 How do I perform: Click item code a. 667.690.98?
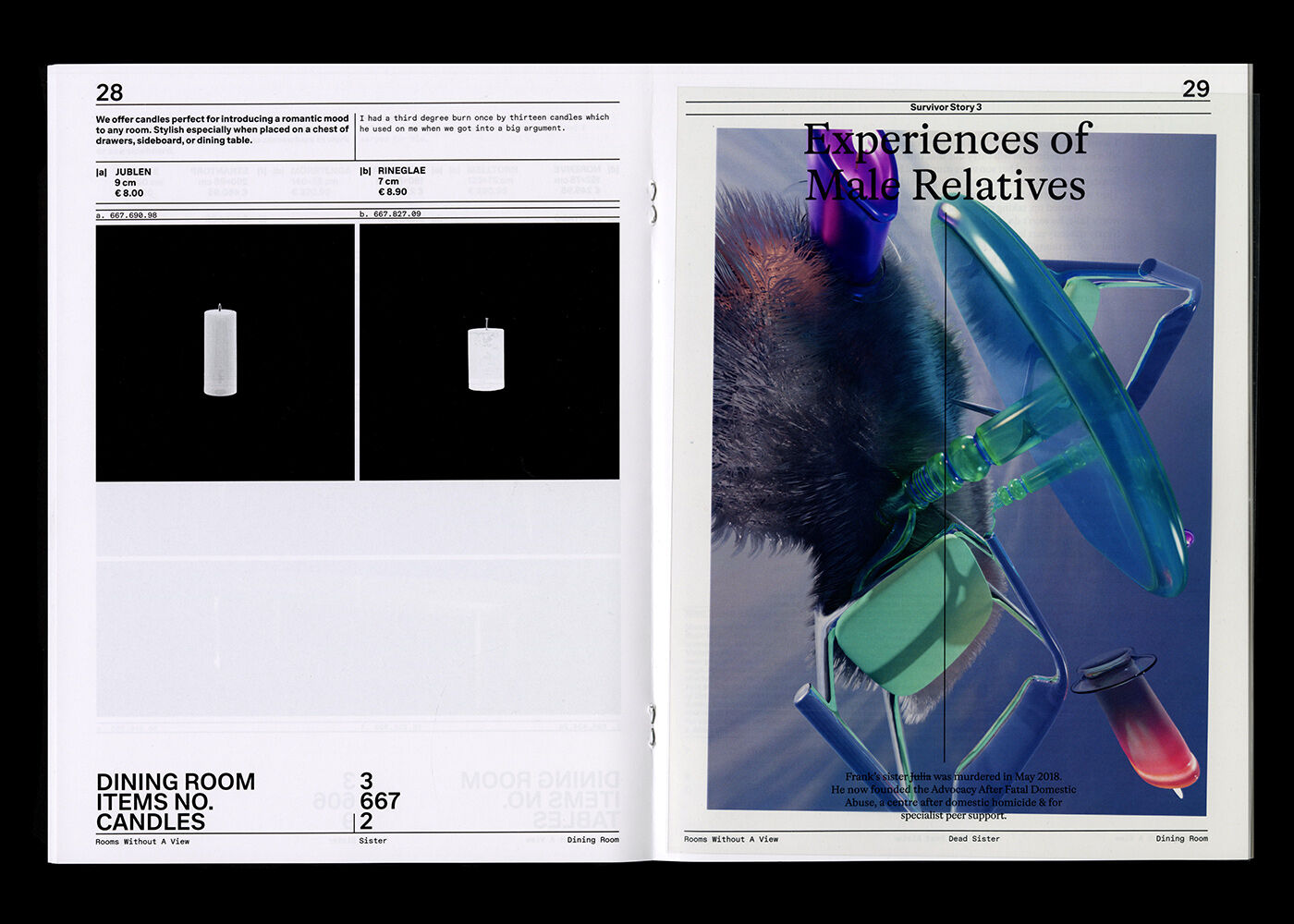pyautogui.click(x=127, y=215)
